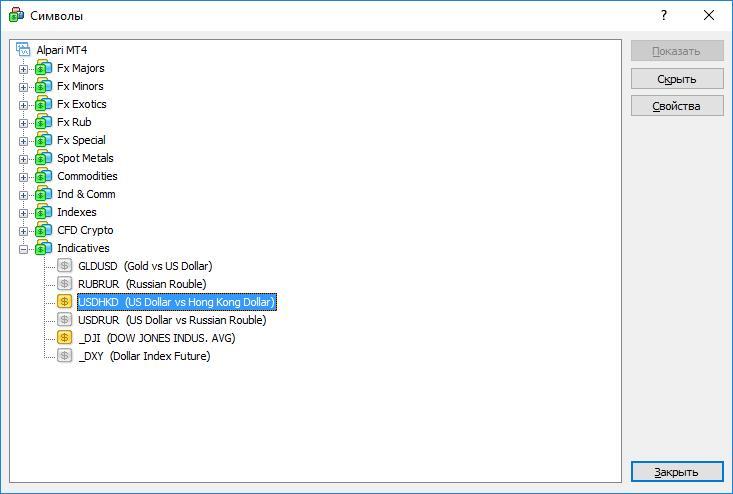Select the Fx Exotics tree item
The height and width of the screenshot is (494, 733).
click(x=81, y=104)
